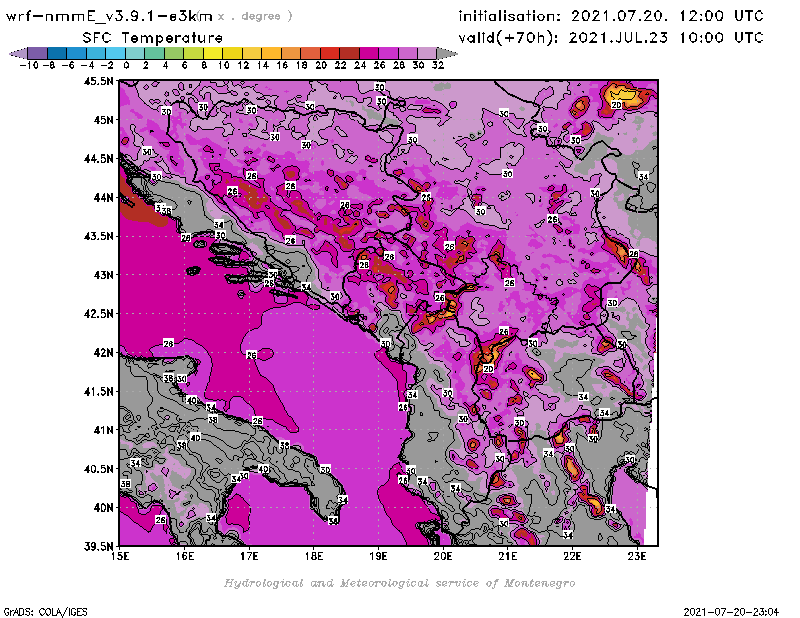Click the '44.5N' latitude tick label
The image size is (800, 618).
click(99, 159)
